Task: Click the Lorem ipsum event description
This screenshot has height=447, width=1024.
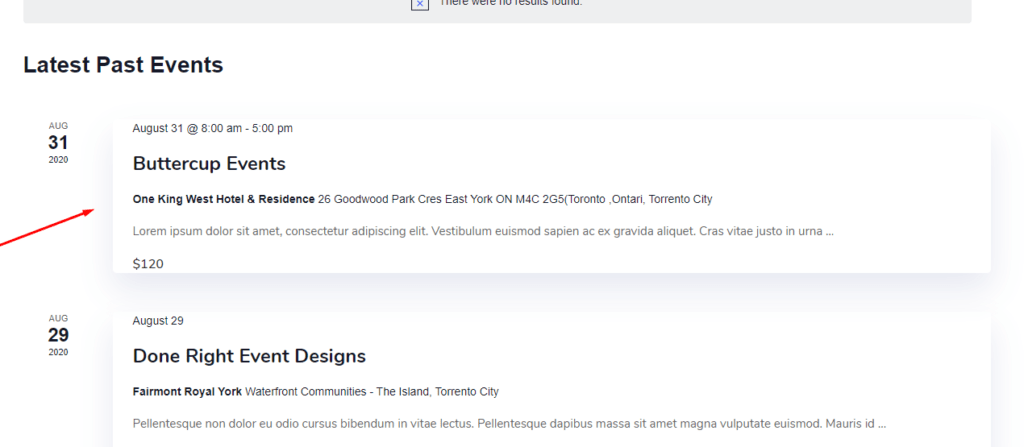Action: pos(483,231)
